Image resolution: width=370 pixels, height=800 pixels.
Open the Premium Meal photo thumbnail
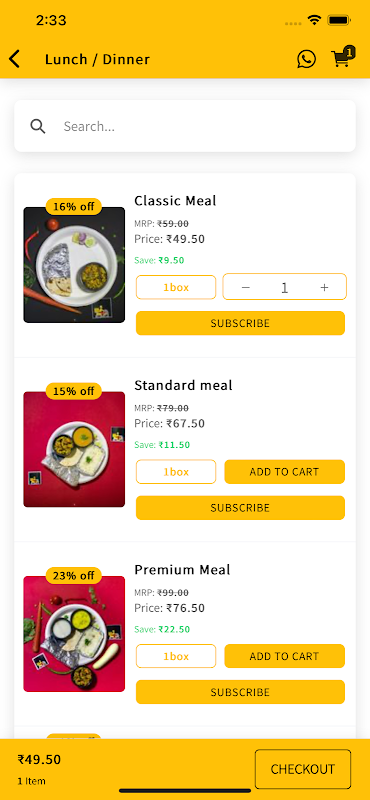74,634
